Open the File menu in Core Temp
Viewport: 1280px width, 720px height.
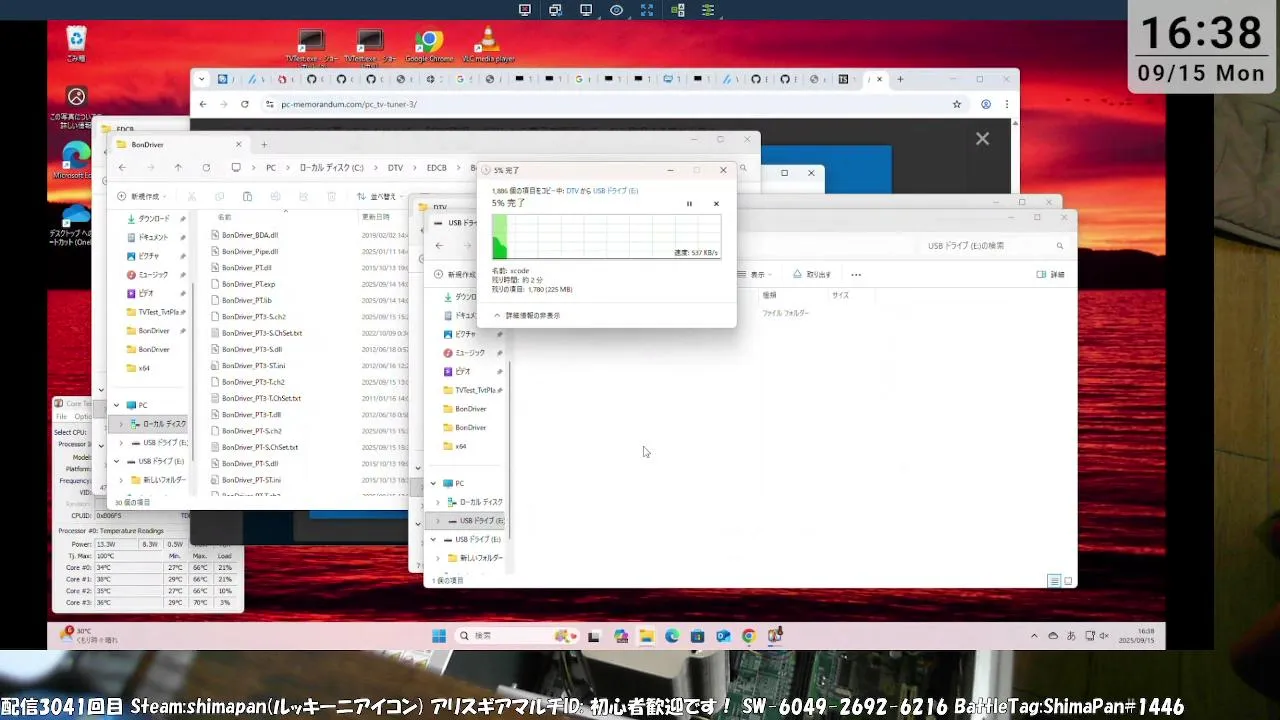click(61, 417)
